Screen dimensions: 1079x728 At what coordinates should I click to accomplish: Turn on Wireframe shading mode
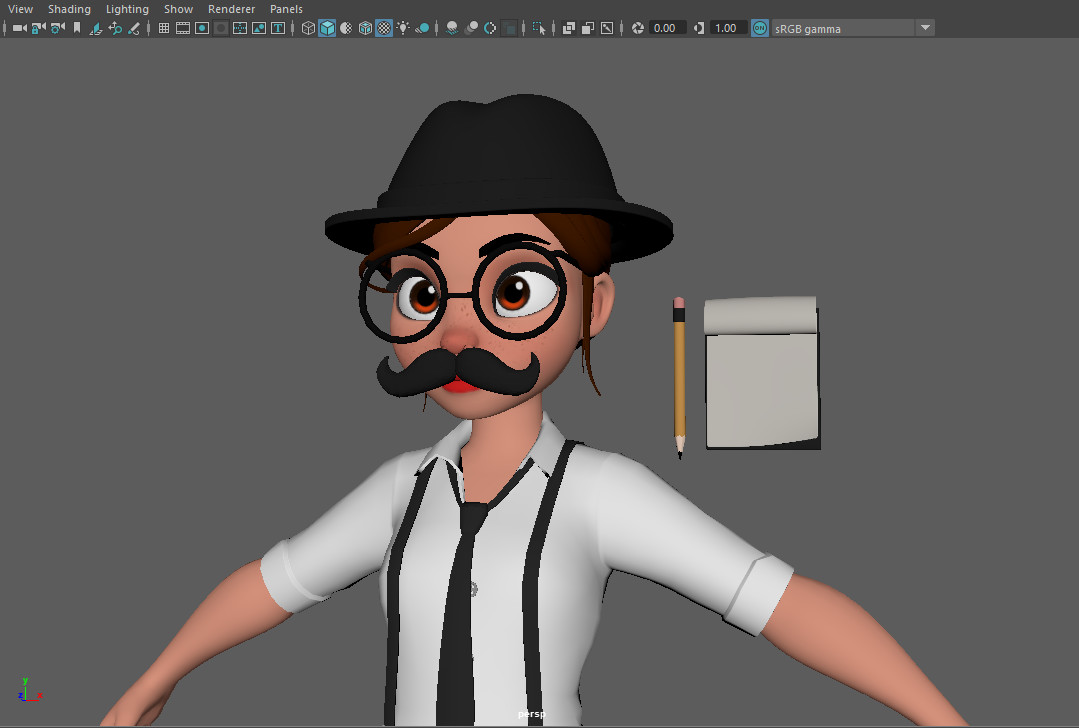coord(308,28)
